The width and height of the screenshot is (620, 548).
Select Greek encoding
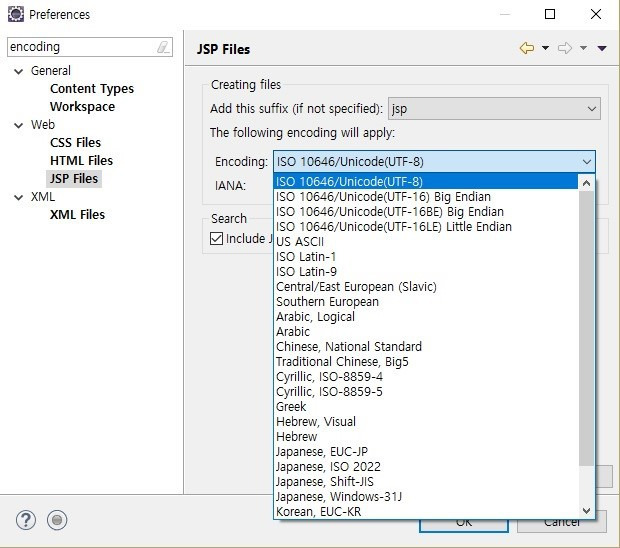coord(426,407)
